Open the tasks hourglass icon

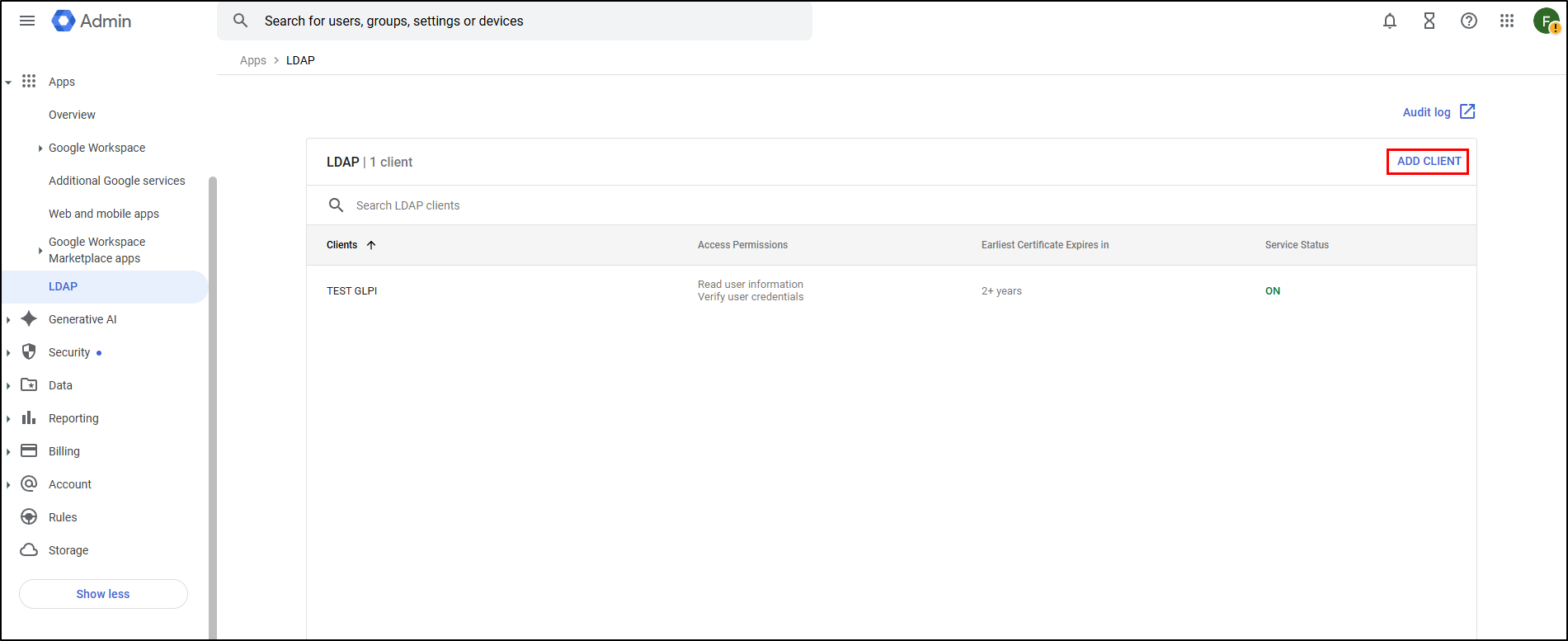pyautogui.click(x=1429, y=21)
